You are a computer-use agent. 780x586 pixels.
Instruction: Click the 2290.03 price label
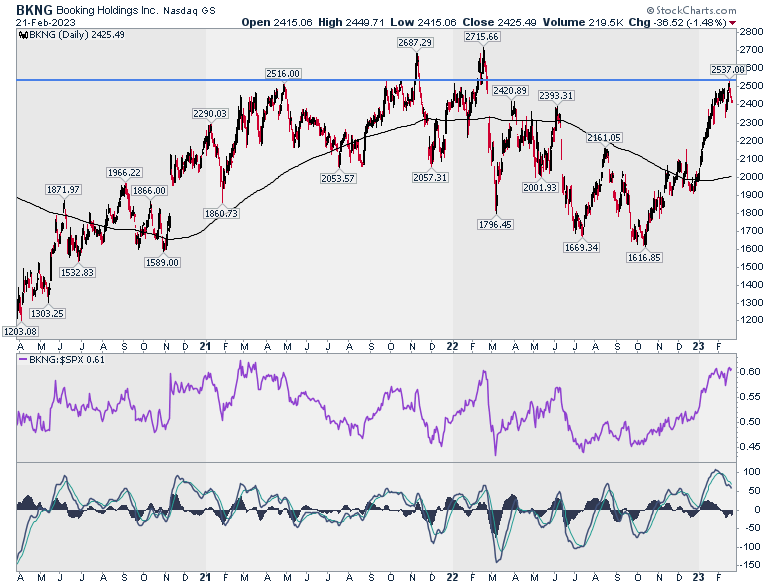[210, 113]
